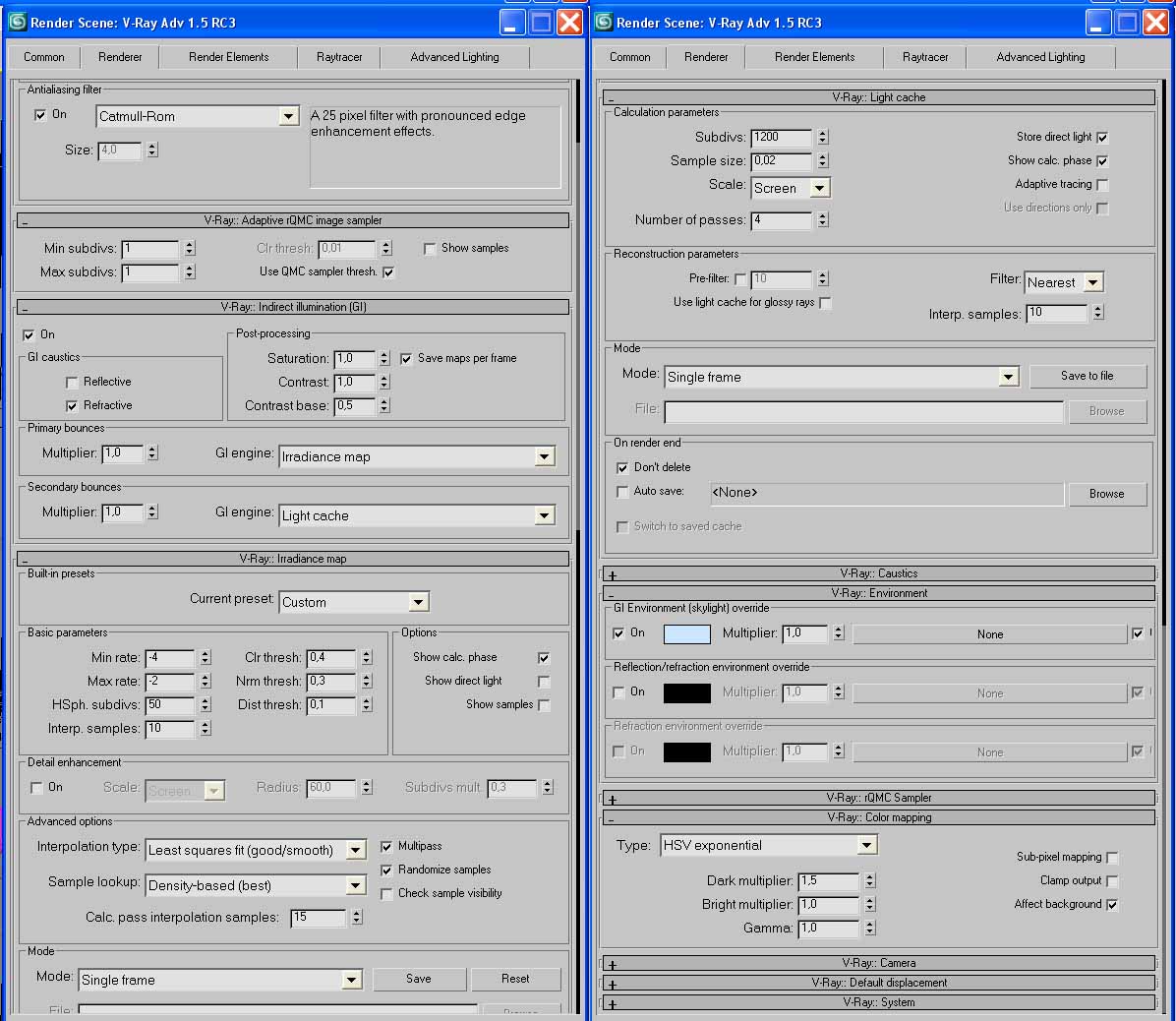The width and height of the screenshot is (1176, 1021).
Task: Click the Number of passes spinner
Action: pos(823,219)
